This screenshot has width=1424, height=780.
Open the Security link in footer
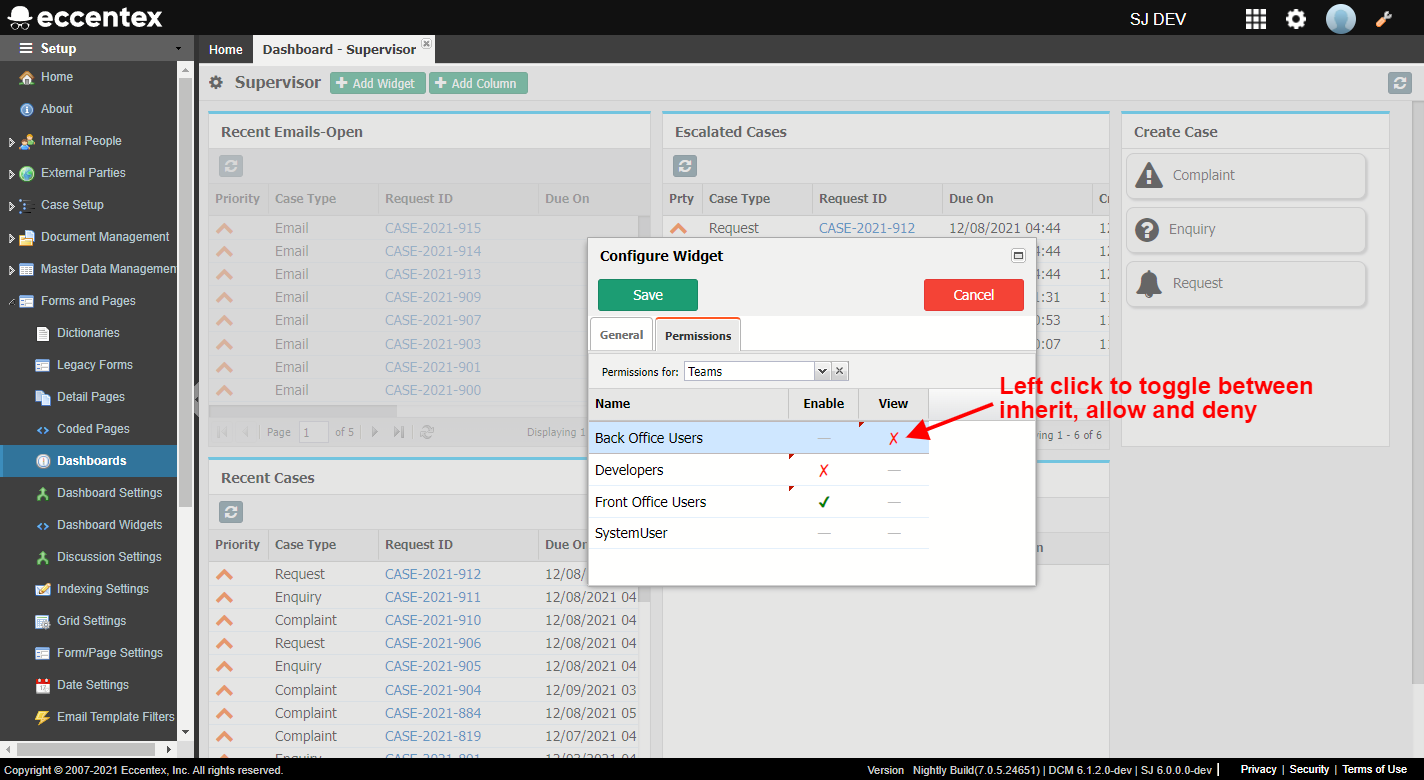point(1309,769)
